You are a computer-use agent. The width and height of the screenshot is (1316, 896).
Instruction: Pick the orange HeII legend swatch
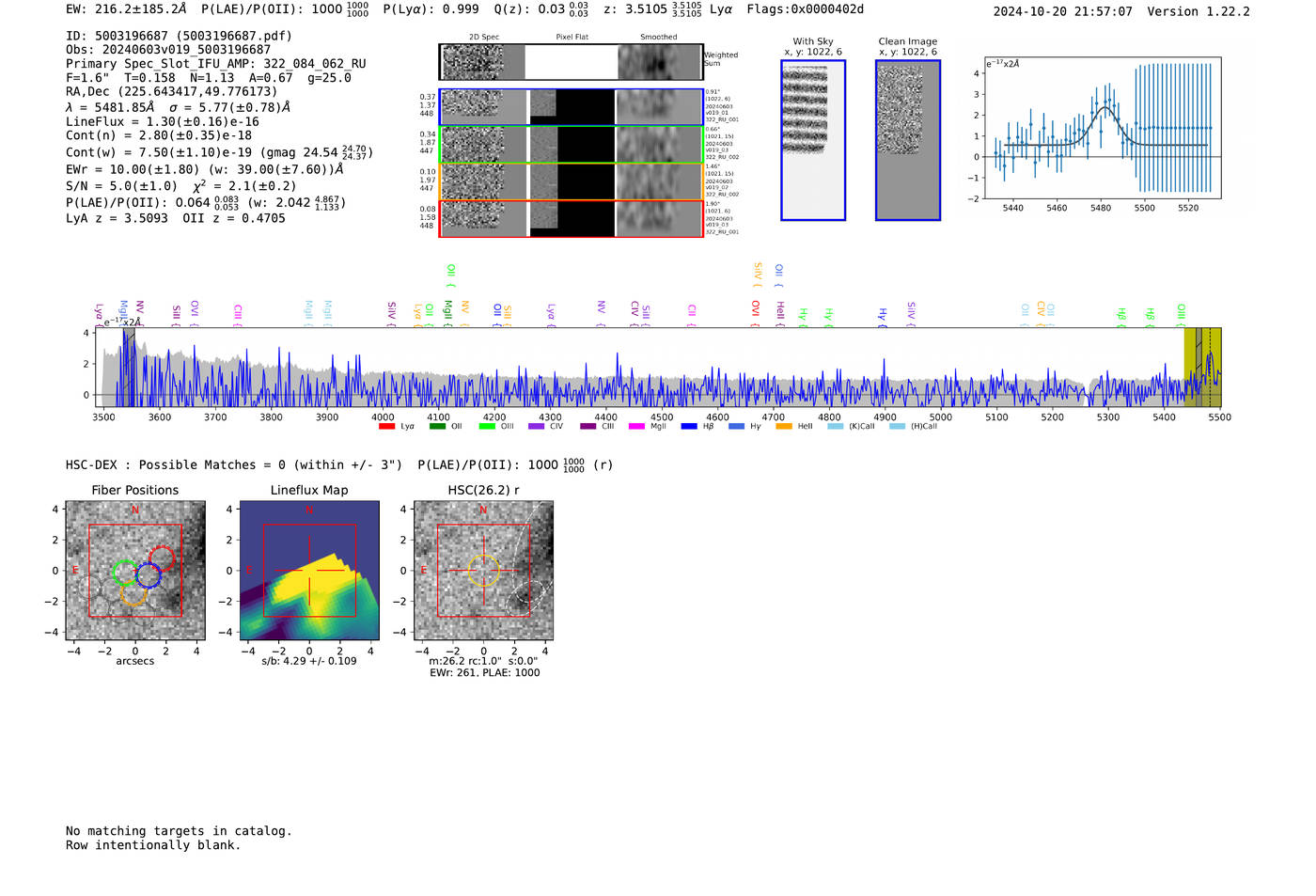tap(784, 427)
